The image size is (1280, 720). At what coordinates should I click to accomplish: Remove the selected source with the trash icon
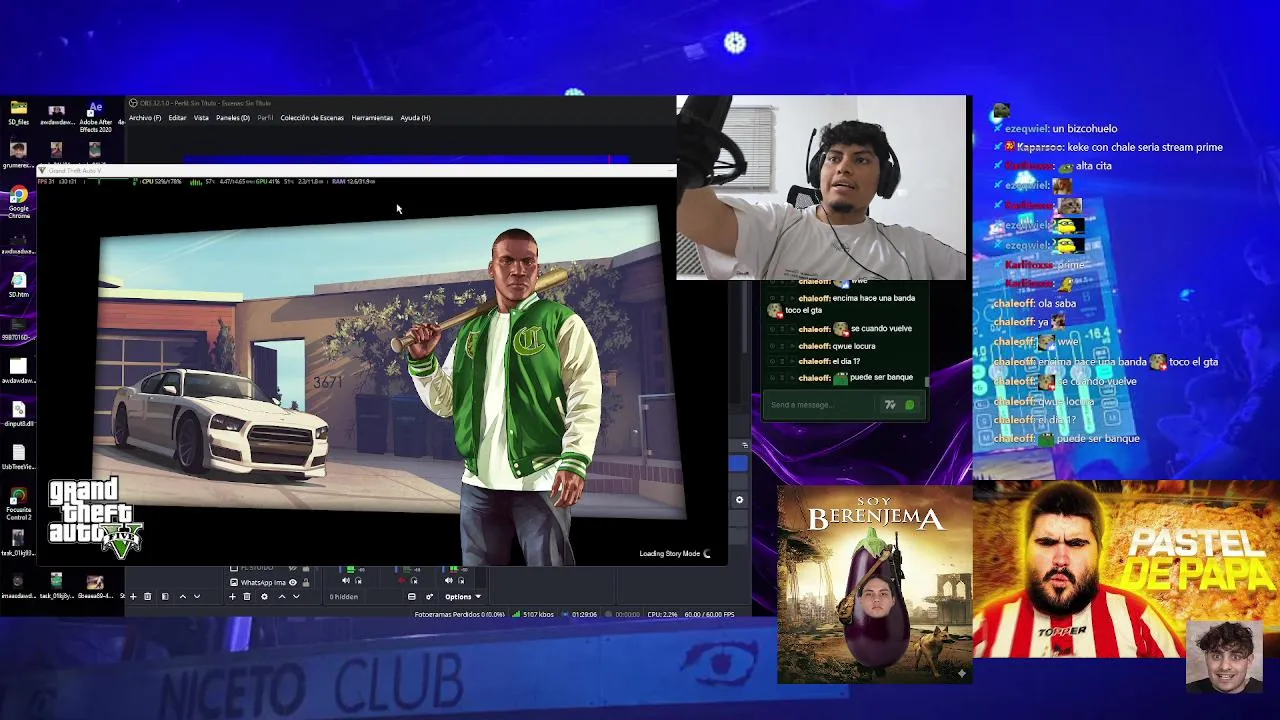[247, 596]
